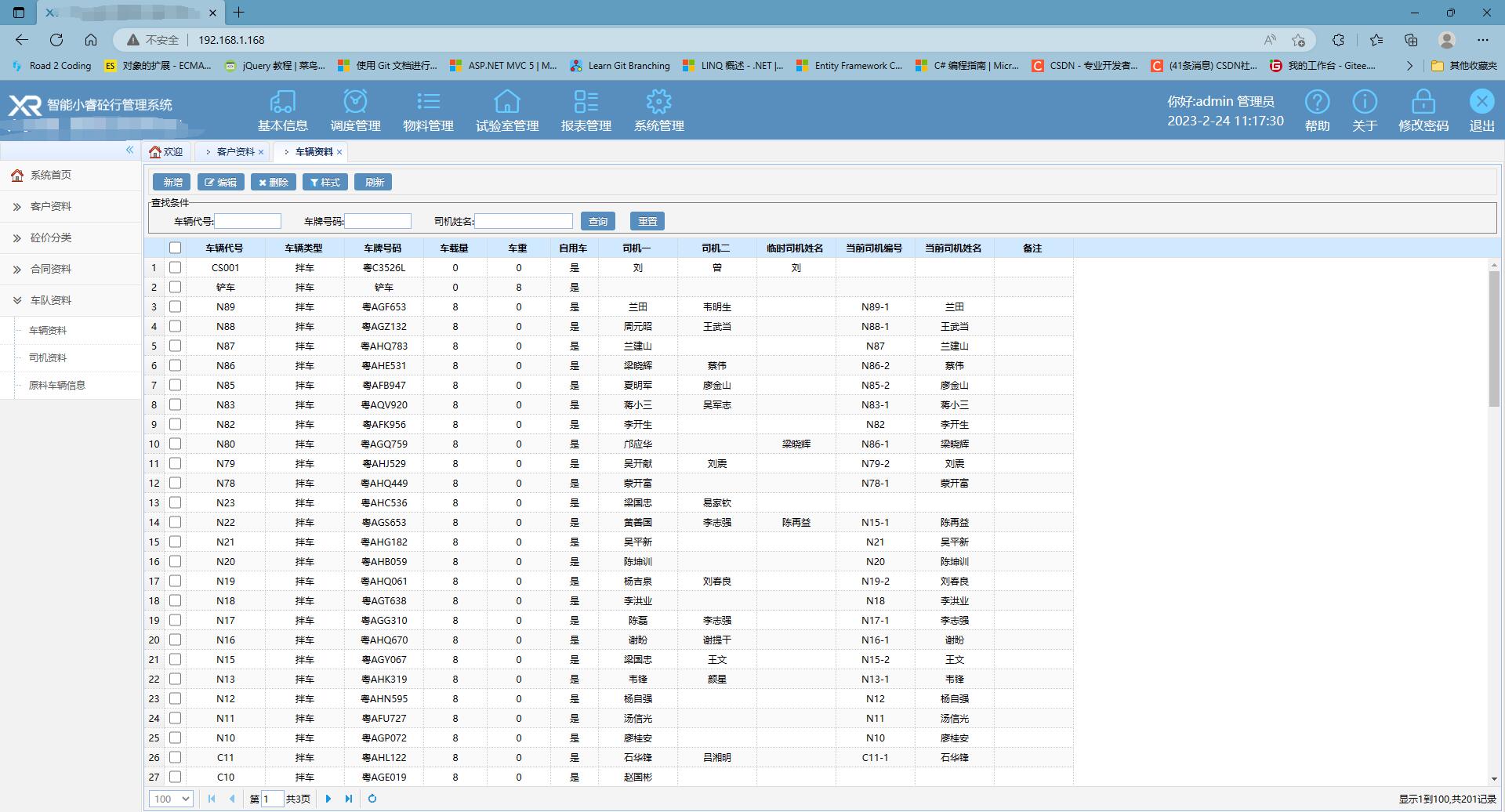Switch to the 欢迎 tab
Viewport: 1505px width, 812px height.
tap(166, 152)
